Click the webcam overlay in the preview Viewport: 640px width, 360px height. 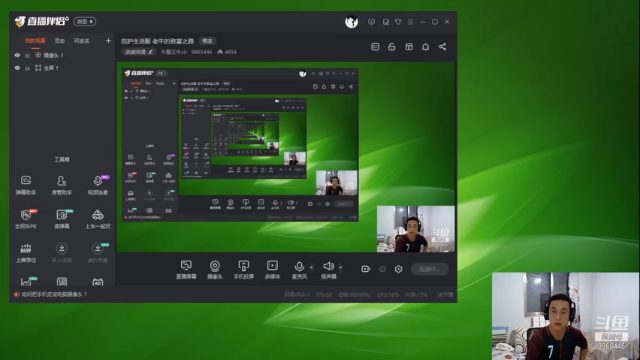tap(416, 229)
